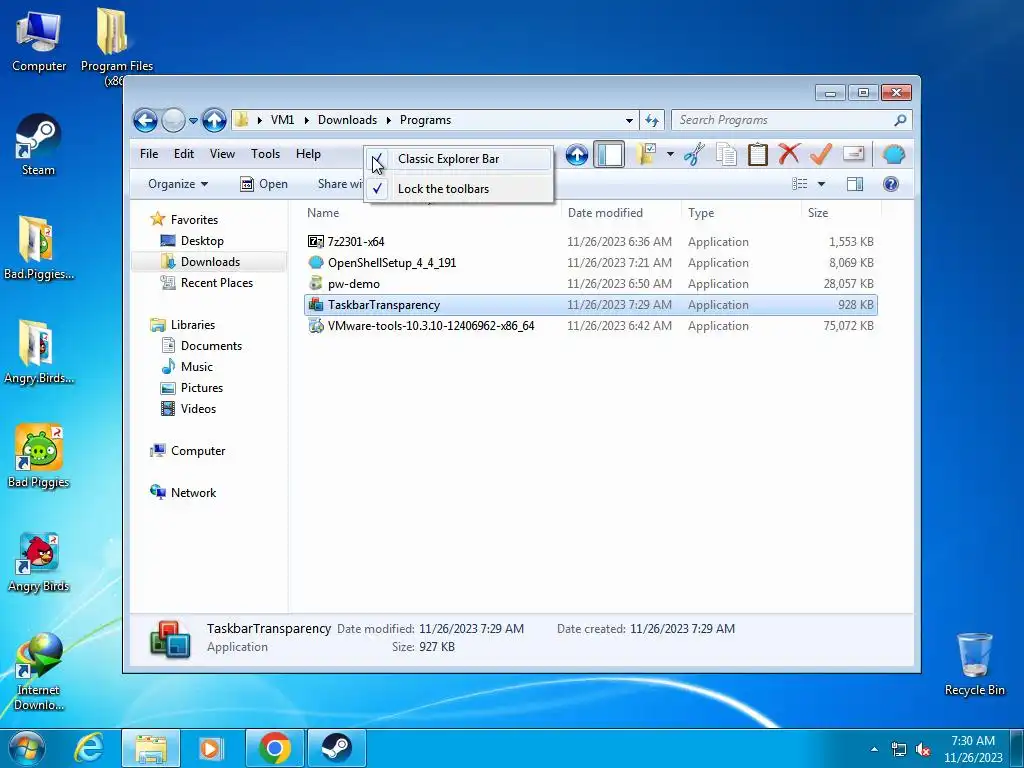Click the blue Help question mark icon
This screenshot has height=768, width=1024.
tap(891, 184)
